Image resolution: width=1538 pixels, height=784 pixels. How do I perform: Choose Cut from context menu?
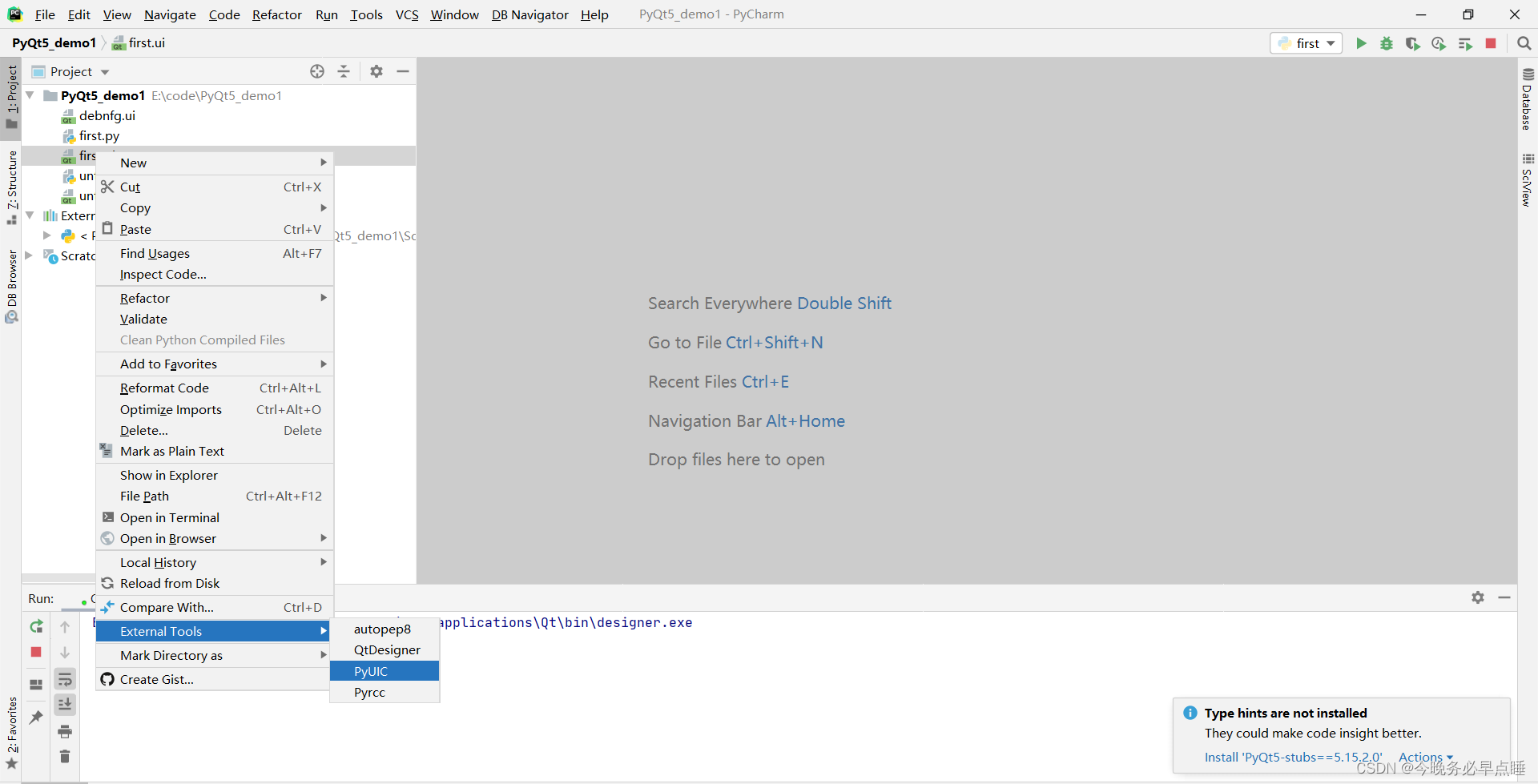[214, 187]
